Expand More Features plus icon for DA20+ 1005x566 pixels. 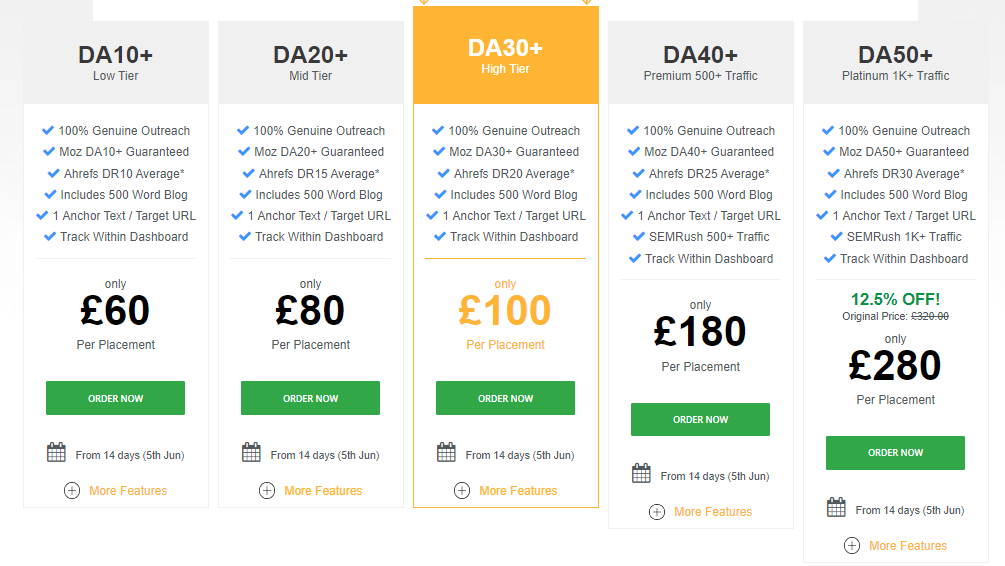tap(267, 491)
